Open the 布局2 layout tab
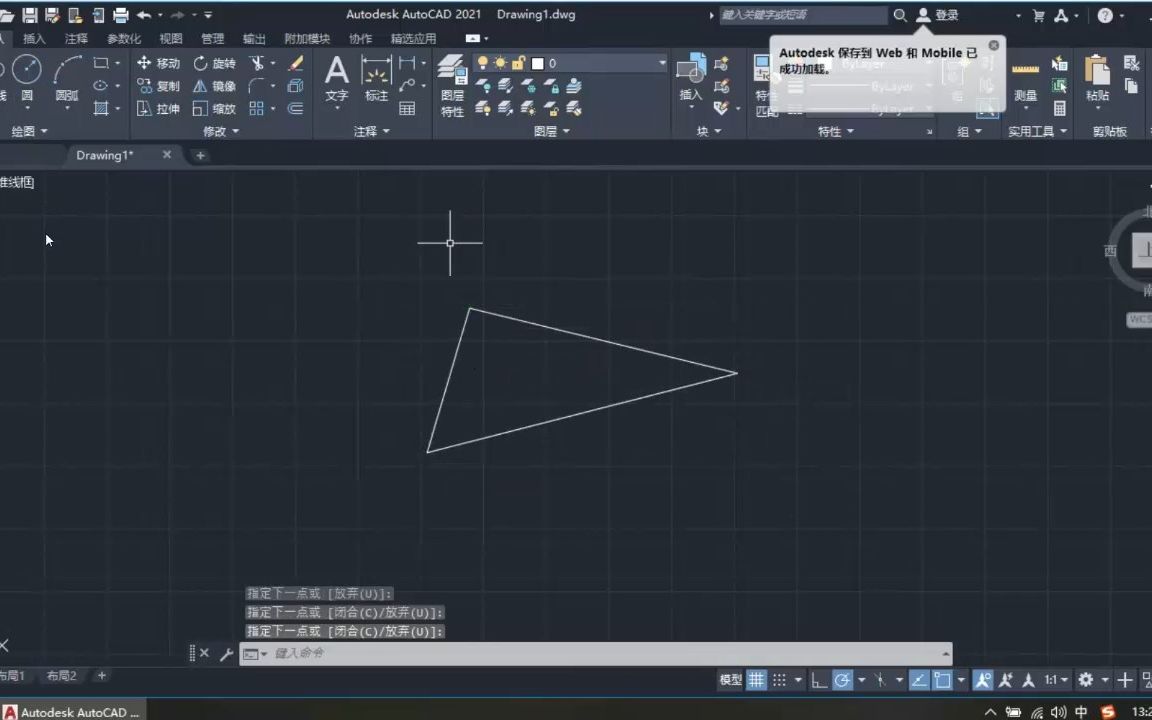This screenshot has width=1152, height=720. point(60,676)
